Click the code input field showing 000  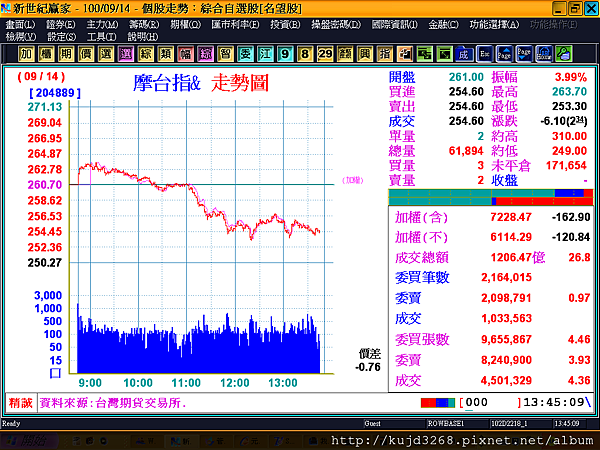(491, 403)
